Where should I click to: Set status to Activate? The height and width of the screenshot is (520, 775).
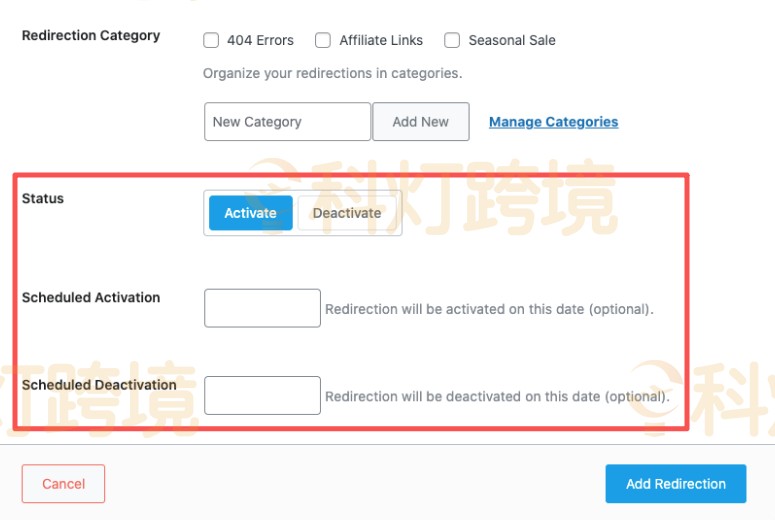(x=250, y=213)
